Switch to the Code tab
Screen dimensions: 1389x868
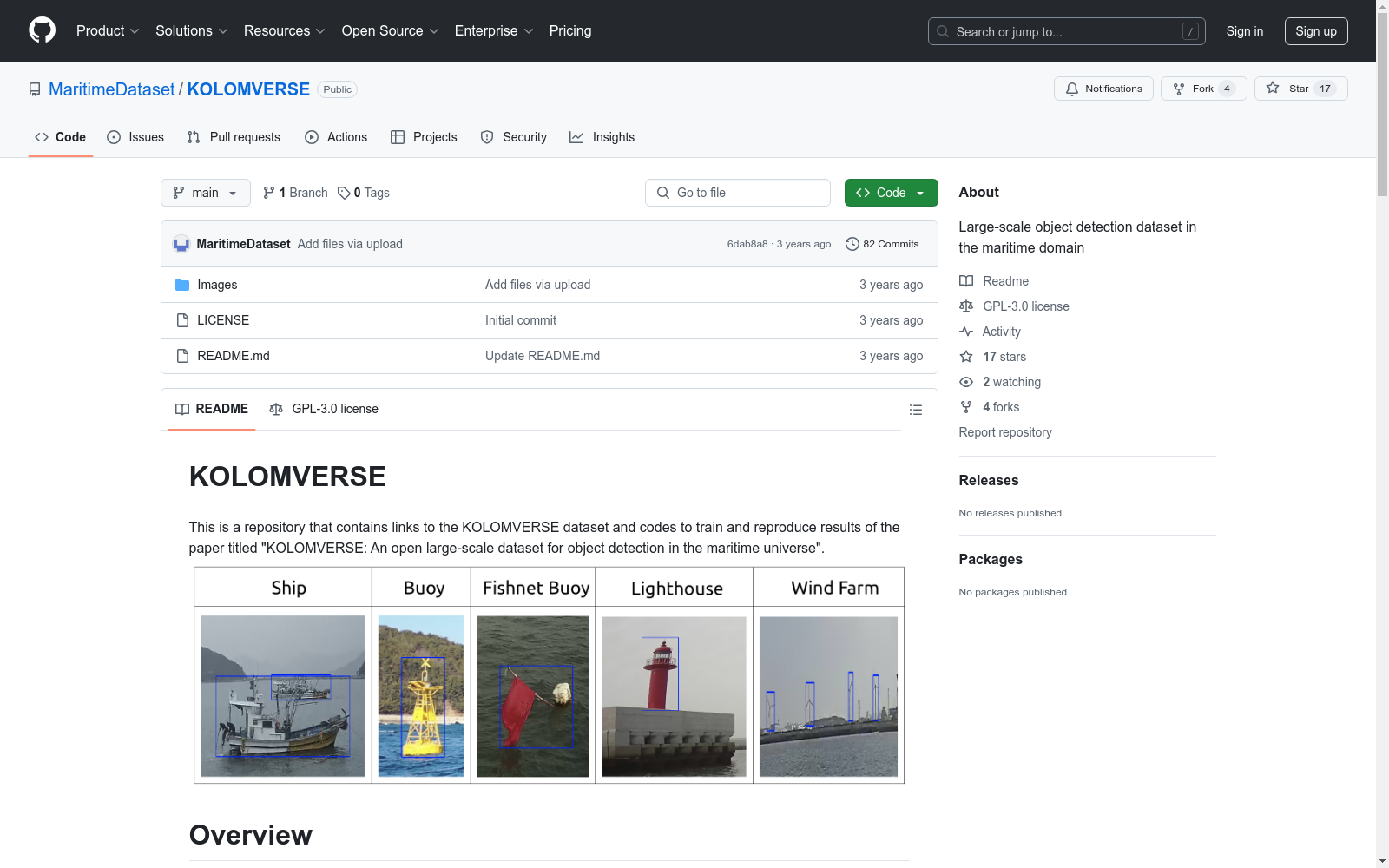pos(61,137)
